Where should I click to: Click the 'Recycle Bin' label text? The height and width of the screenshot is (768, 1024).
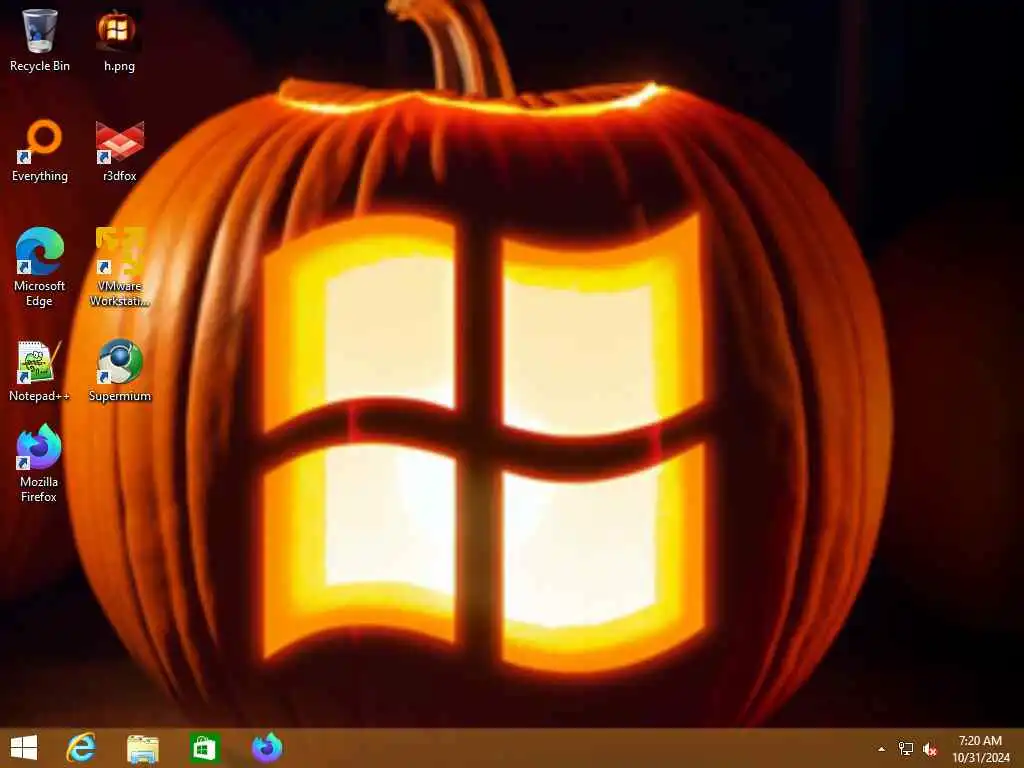[x=40, y=66]
